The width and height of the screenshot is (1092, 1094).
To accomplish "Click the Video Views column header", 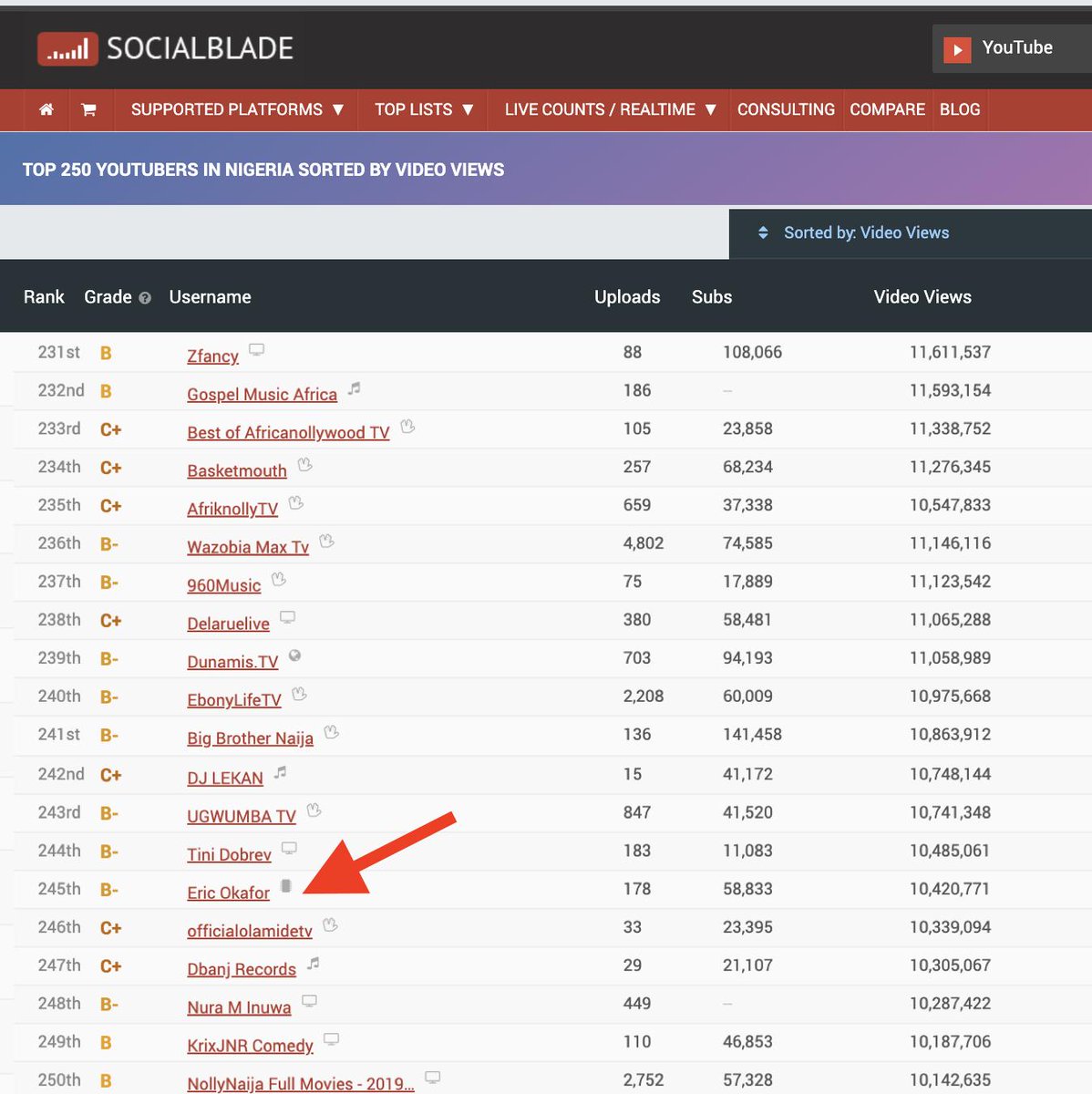I will (922, 297).
